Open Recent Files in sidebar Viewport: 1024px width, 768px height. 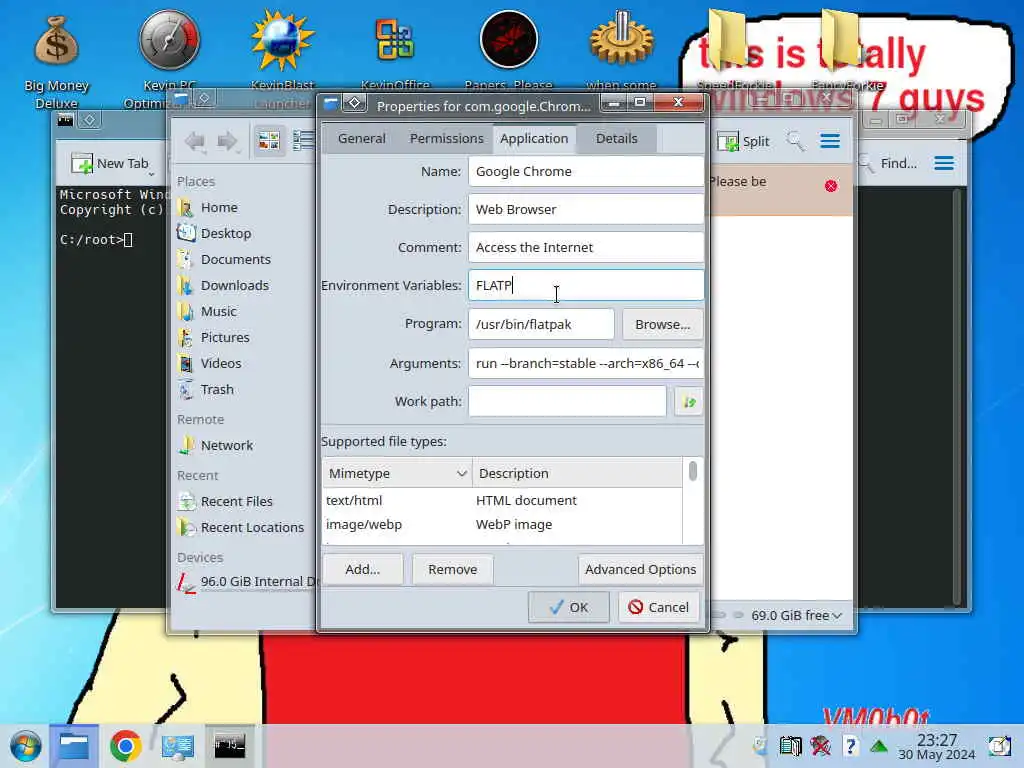point(239,501)
